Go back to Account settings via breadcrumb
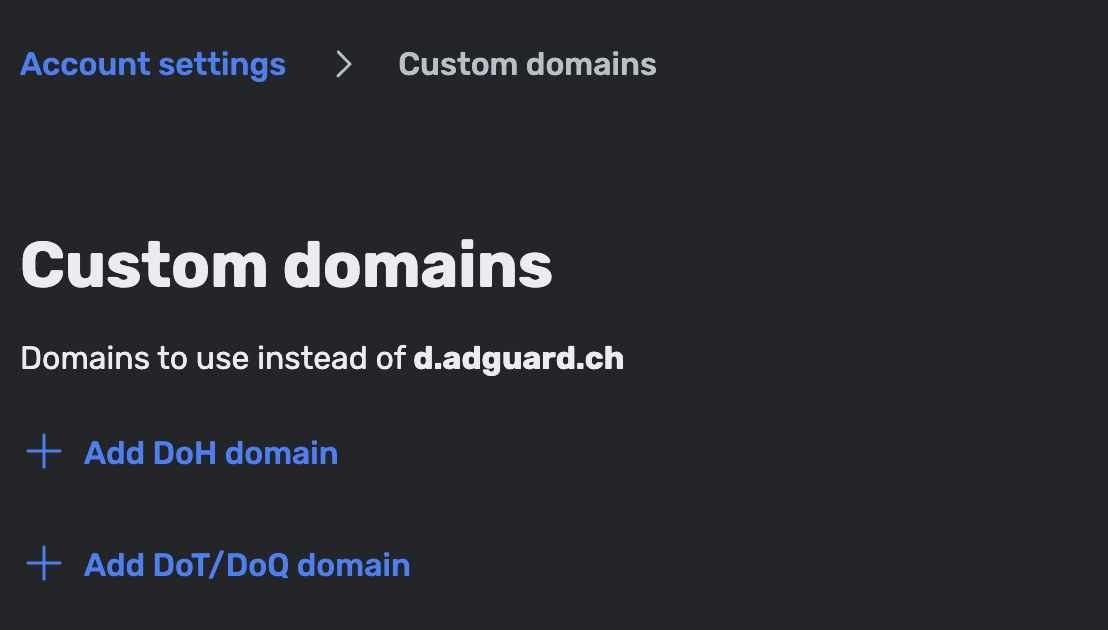The height and width of the screenshot is (630, 1108). tap(153, 65)
